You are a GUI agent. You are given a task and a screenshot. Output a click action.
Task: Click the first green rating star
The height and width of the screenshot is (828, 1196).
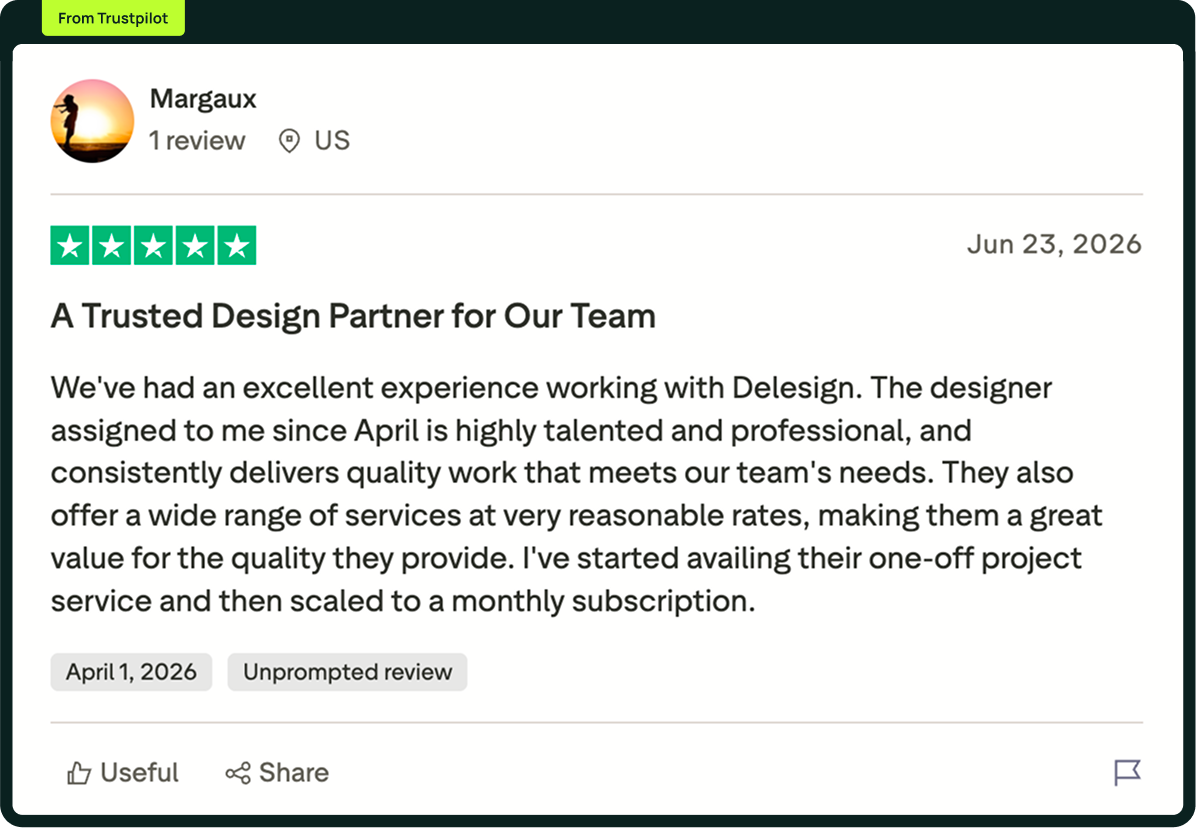point(70,246)
